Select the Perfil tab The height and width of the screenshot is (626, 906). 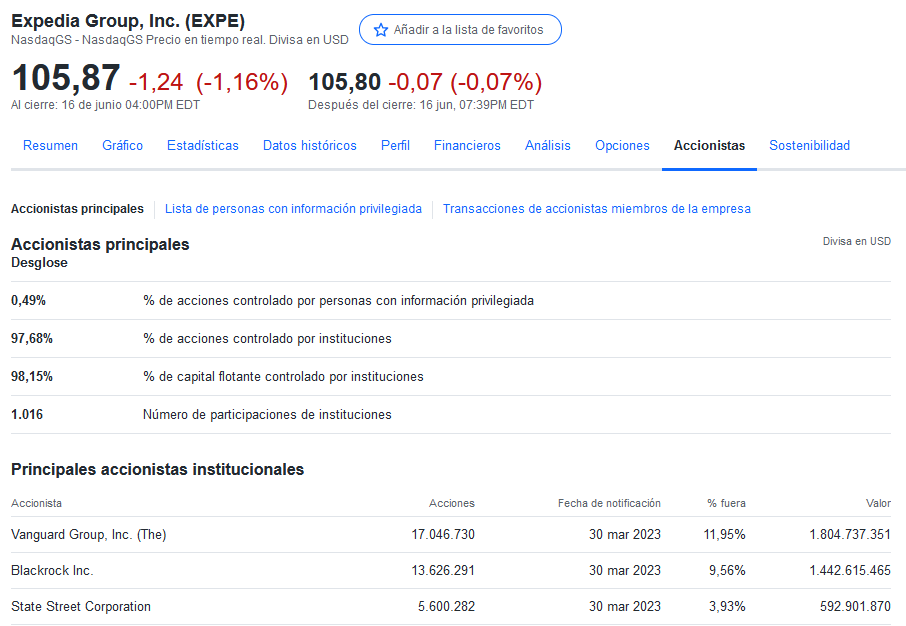(395, 146)
